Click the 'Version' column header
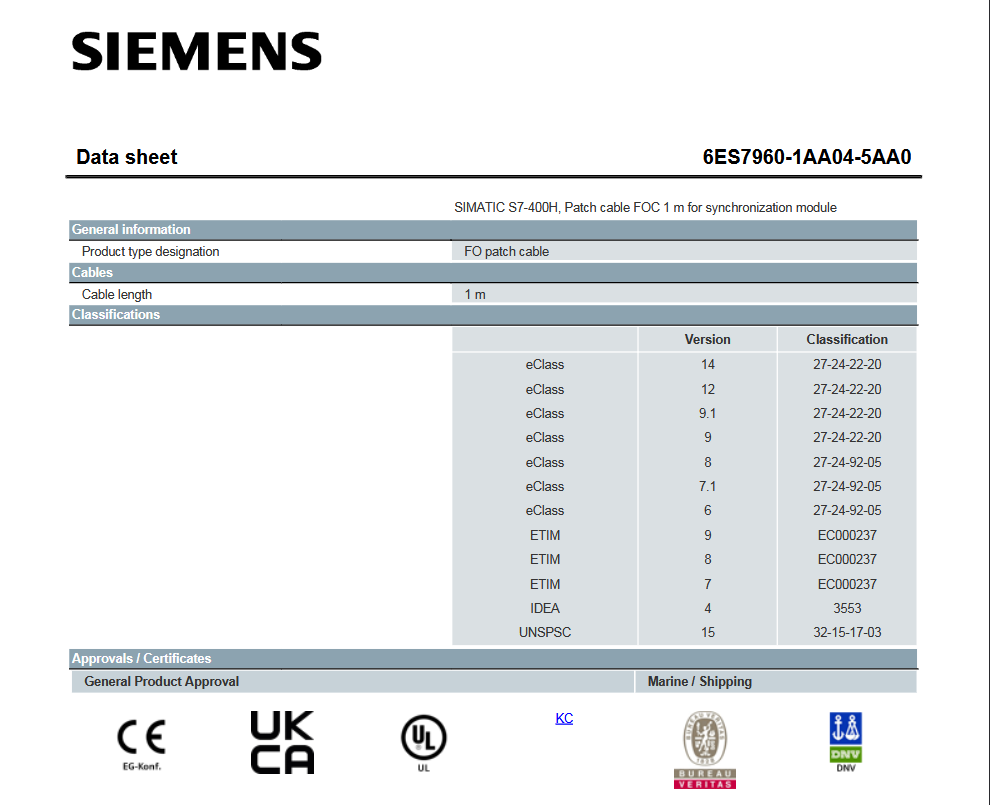 708,340
